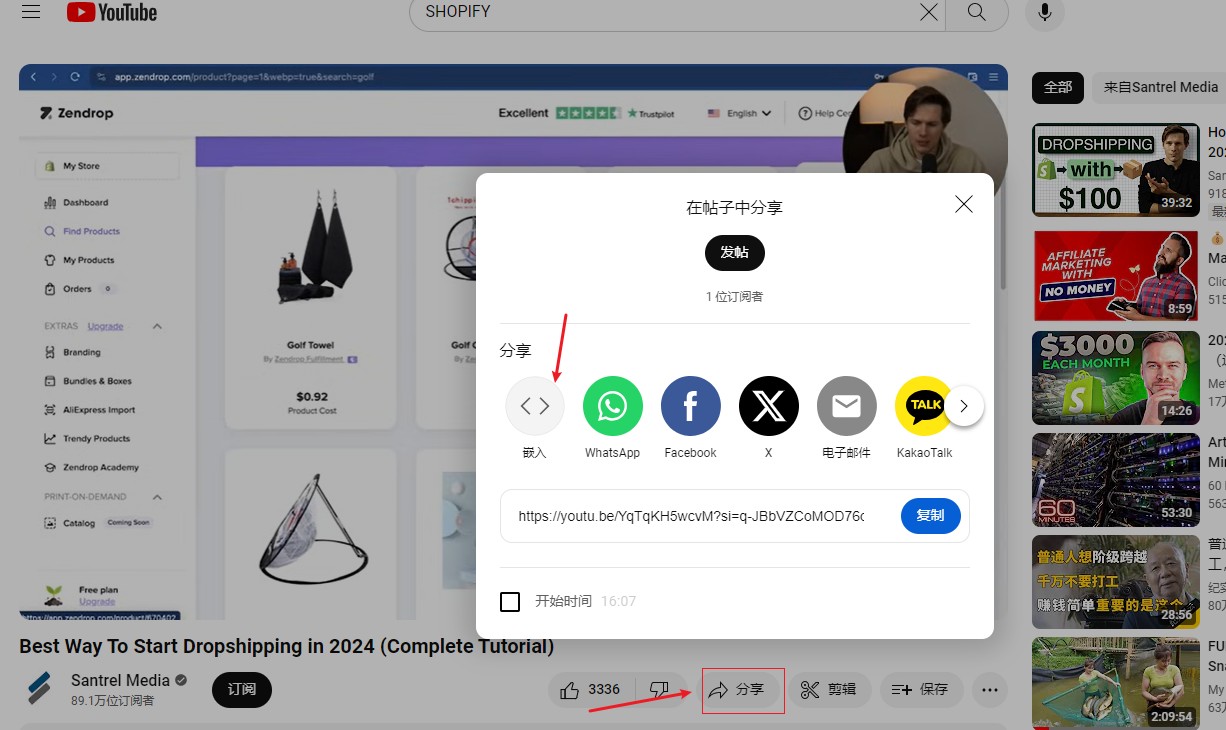Close the share dialog
The image size is (1226, 730).
[964, 204]
